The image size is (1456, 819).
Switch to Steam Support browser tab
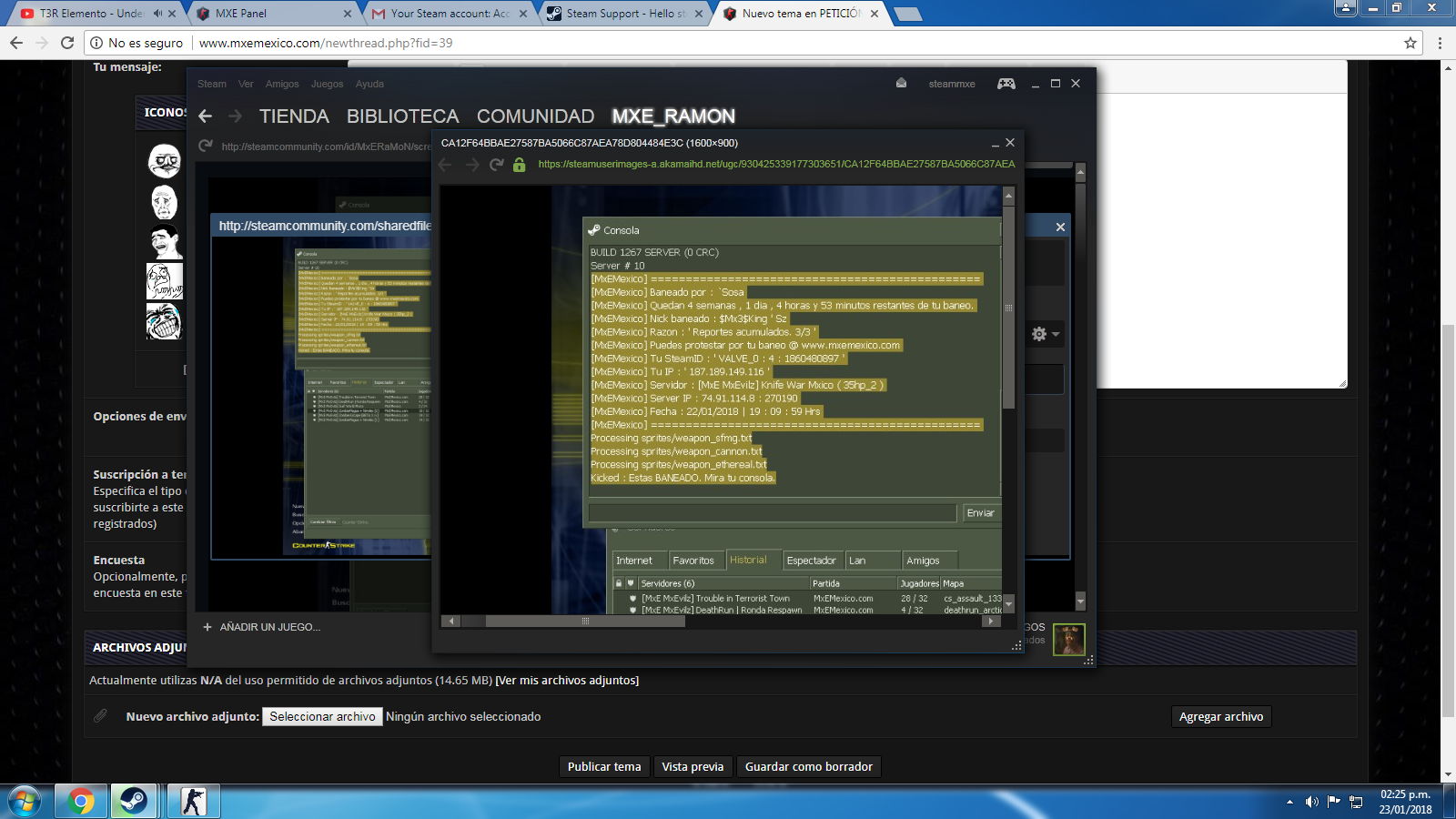pyautogui.click(x=626, y=14)
